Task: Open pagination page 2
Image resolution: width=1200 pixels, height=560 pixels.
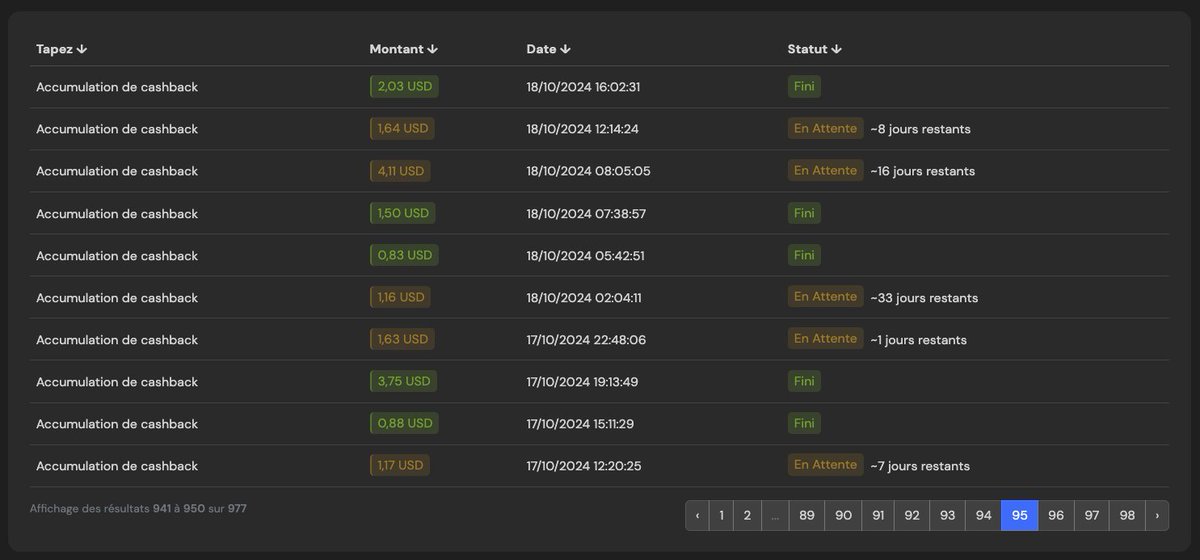Action: pos(747,515)
